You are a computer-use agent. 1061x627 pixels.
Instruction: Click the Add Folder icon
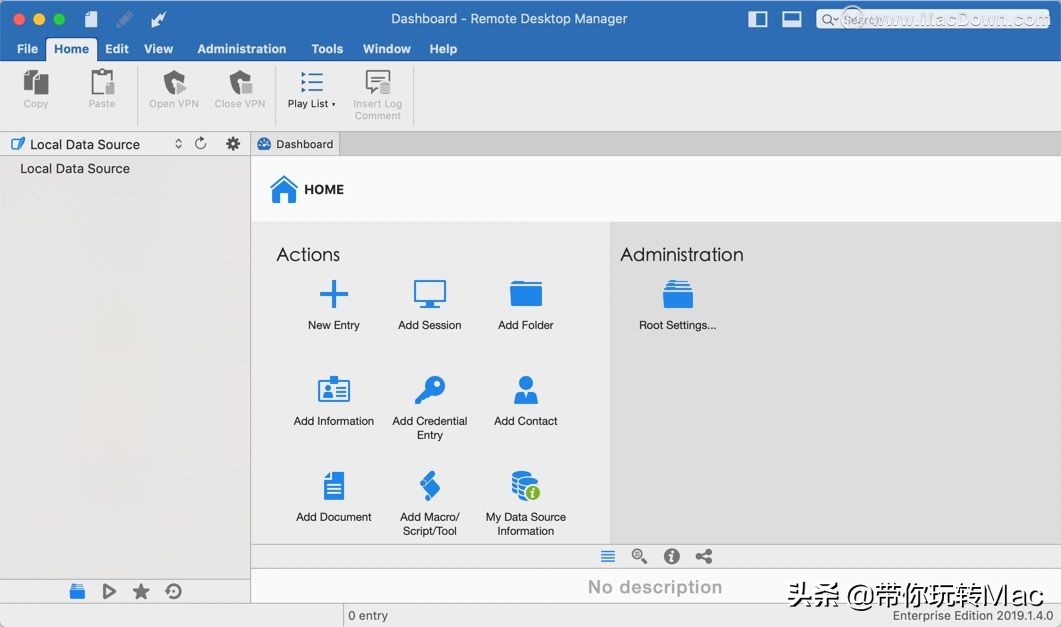[525, 294]
